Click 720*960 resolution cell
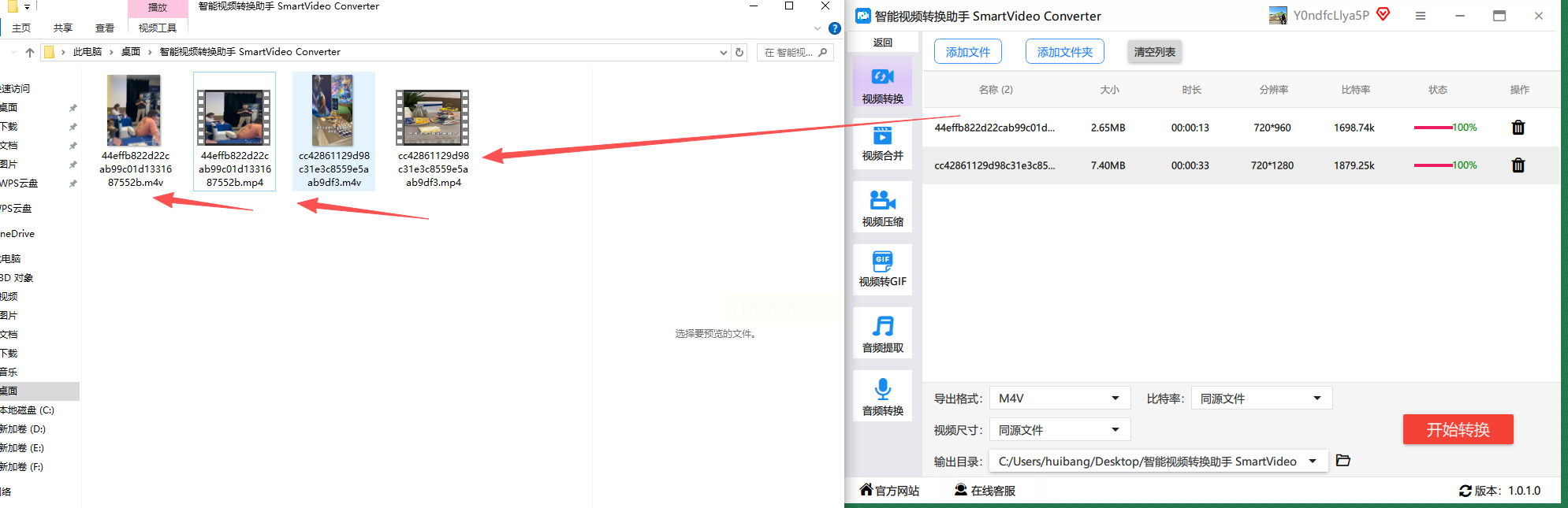1568x508 pixels. (1272, 128)
